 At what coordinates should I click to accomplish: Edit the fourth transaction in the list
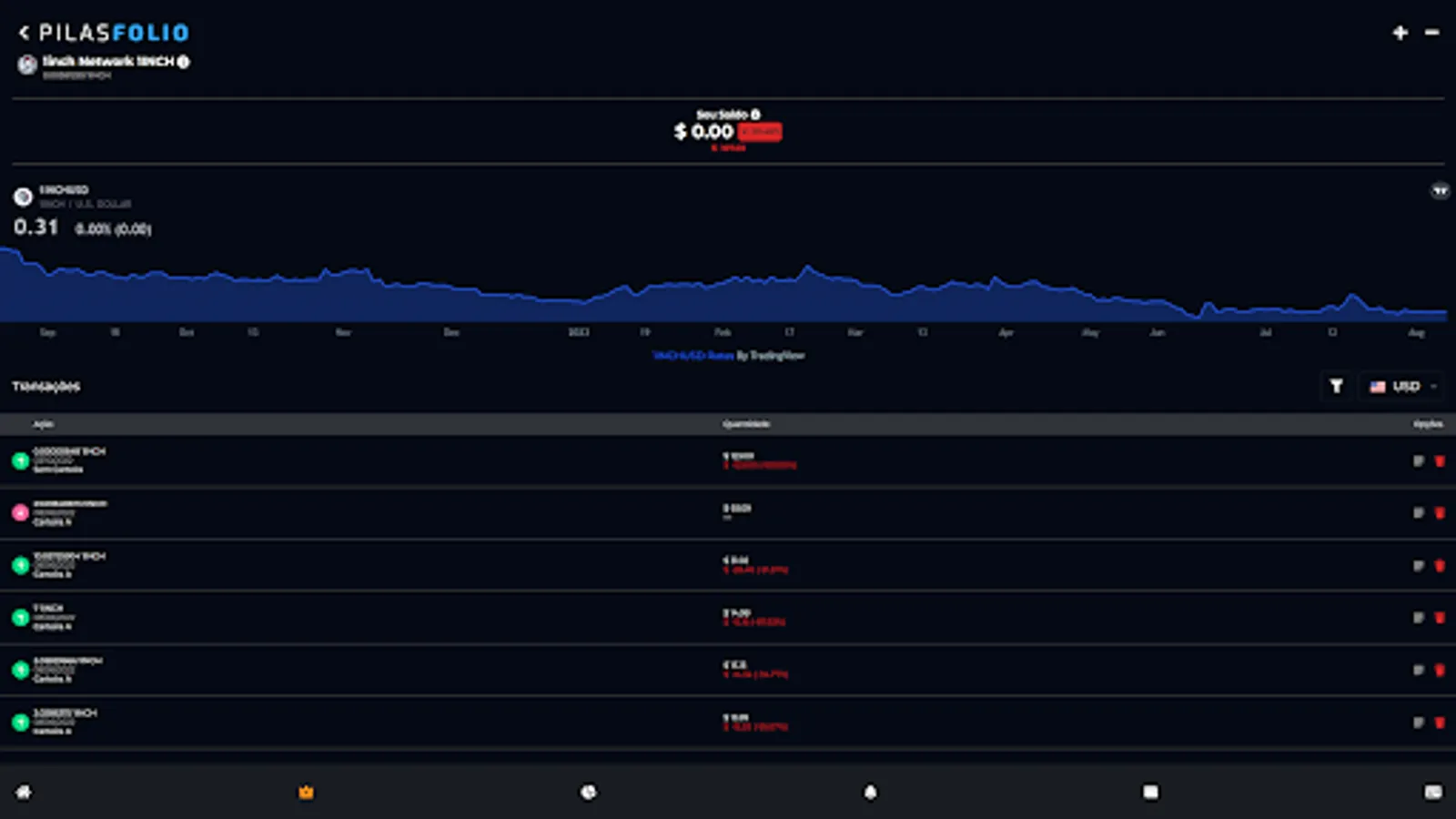[x=1419, y=618]
